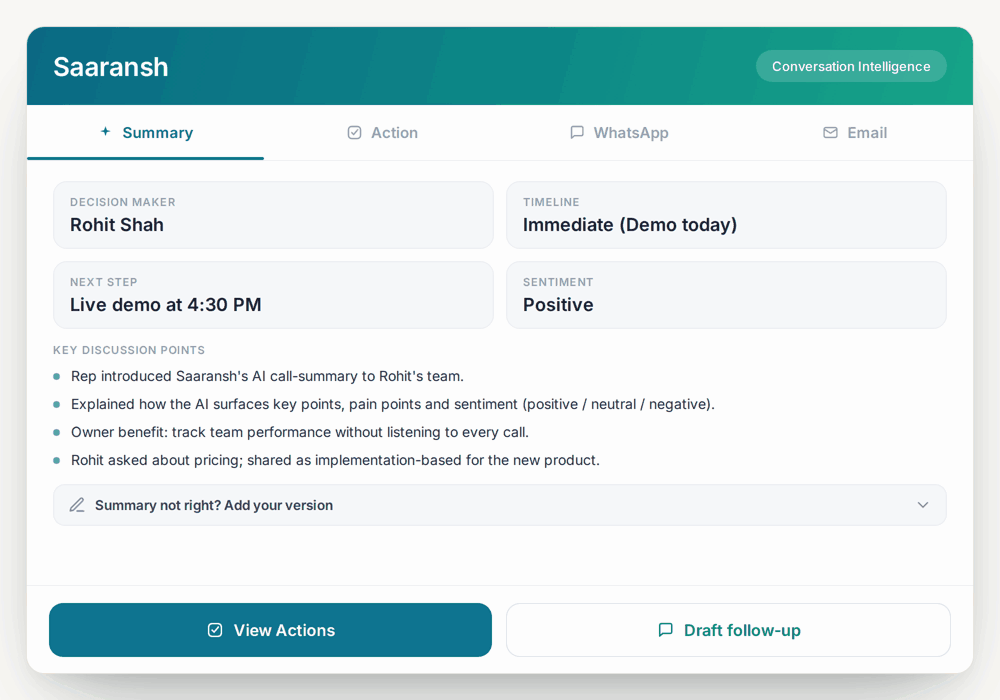
Task: Click the NEXT STEP label
Action: click(103, 282)
